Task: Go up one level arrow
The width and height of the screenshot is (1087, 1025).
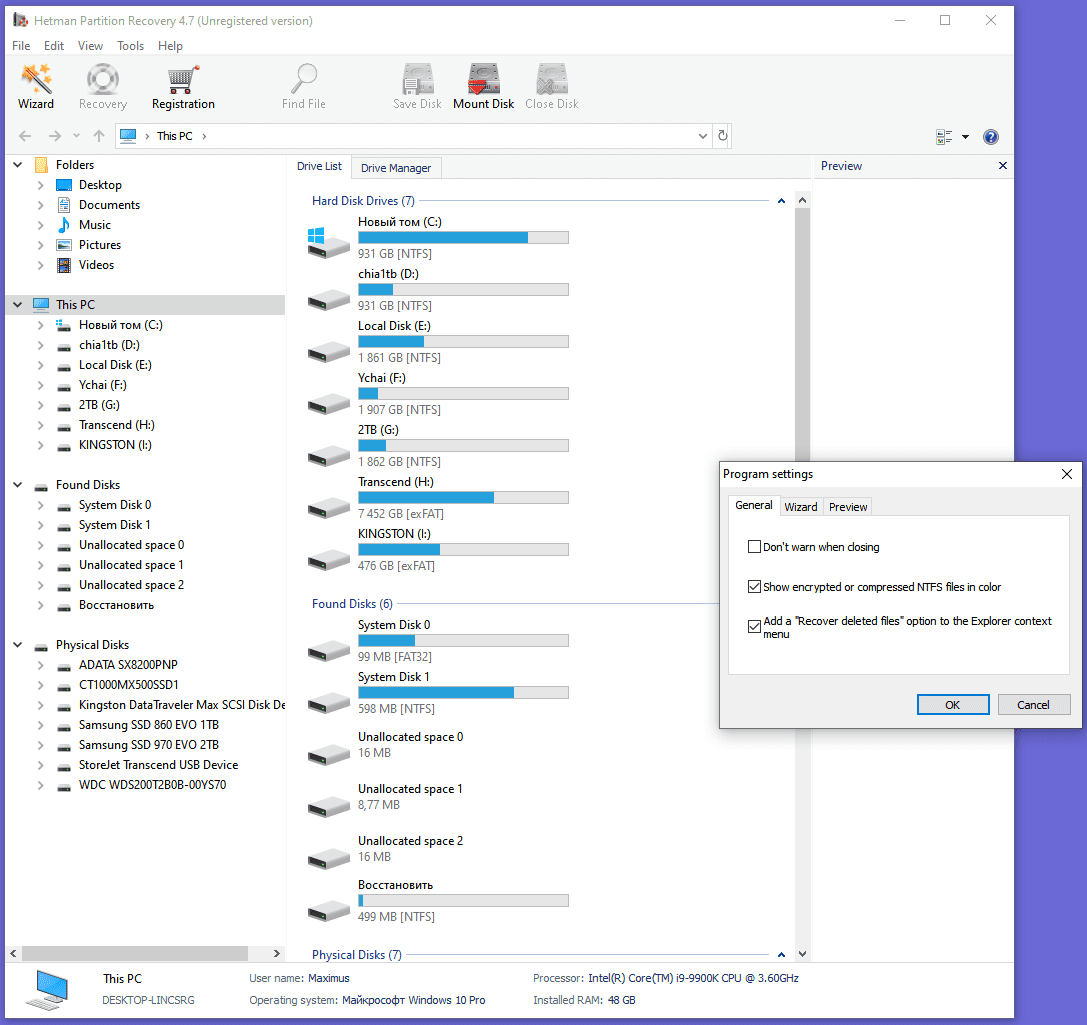Action: [x=99, y=136]
